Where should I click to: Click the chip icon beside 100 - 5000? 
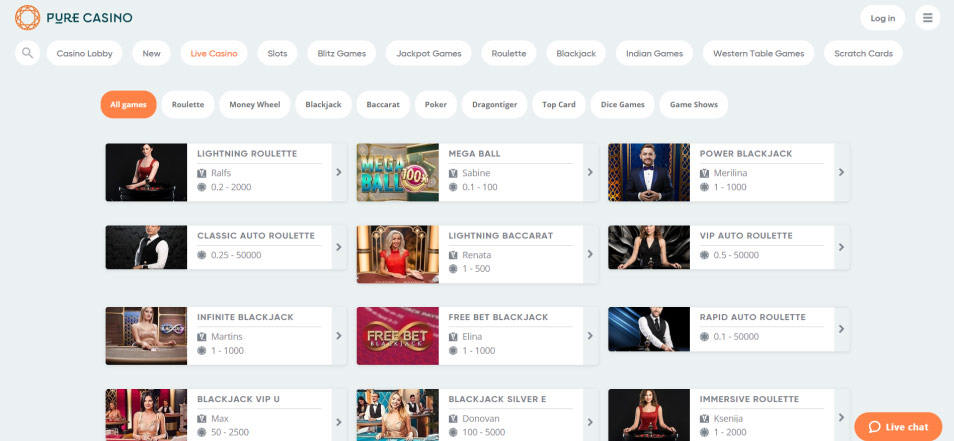click(x=453, y=432)
